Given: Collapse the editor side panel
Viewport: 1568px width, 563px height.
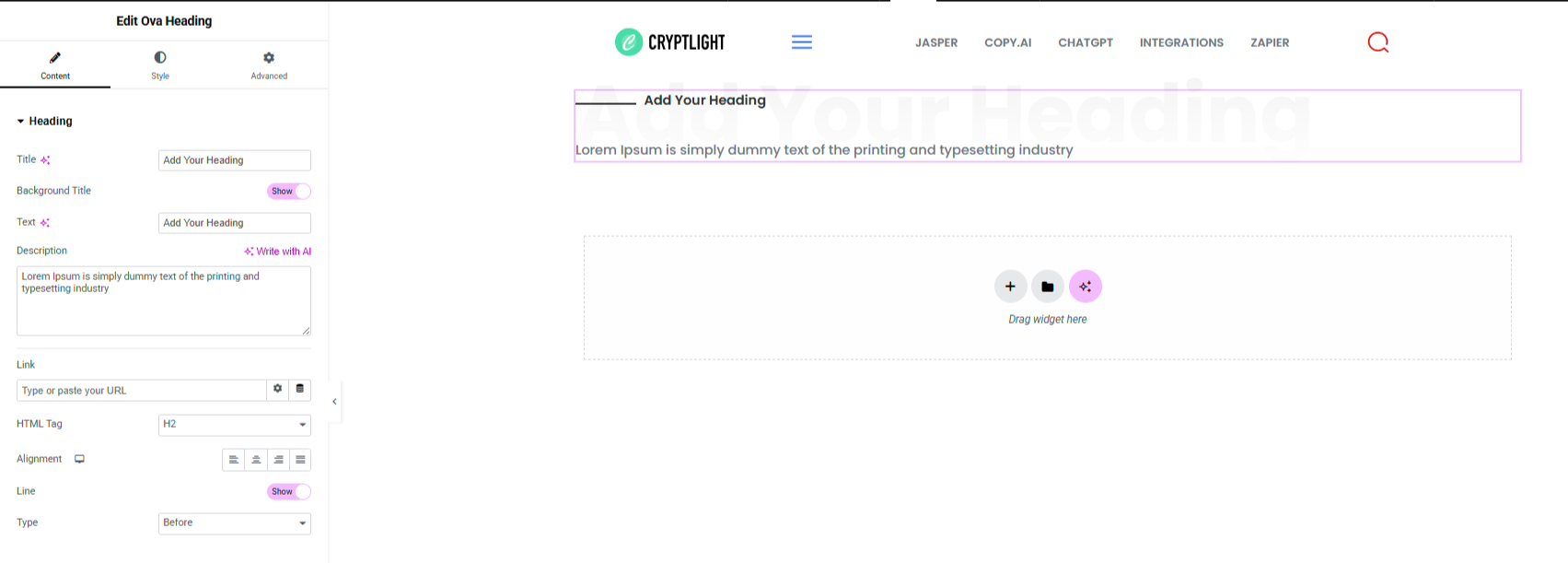Looking at the screenshot, I should [x=334, y=402].
